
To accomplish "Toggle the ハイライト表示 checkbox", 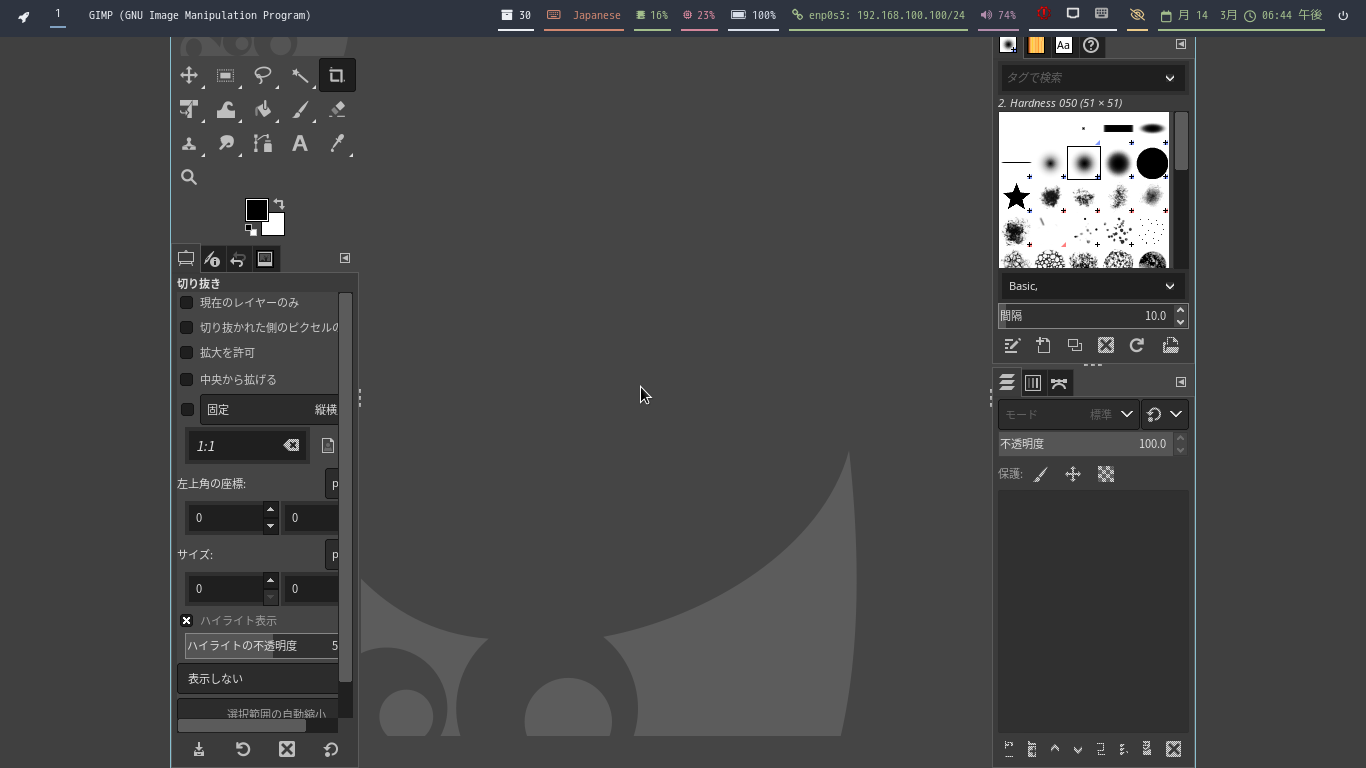I will [186, 621].
